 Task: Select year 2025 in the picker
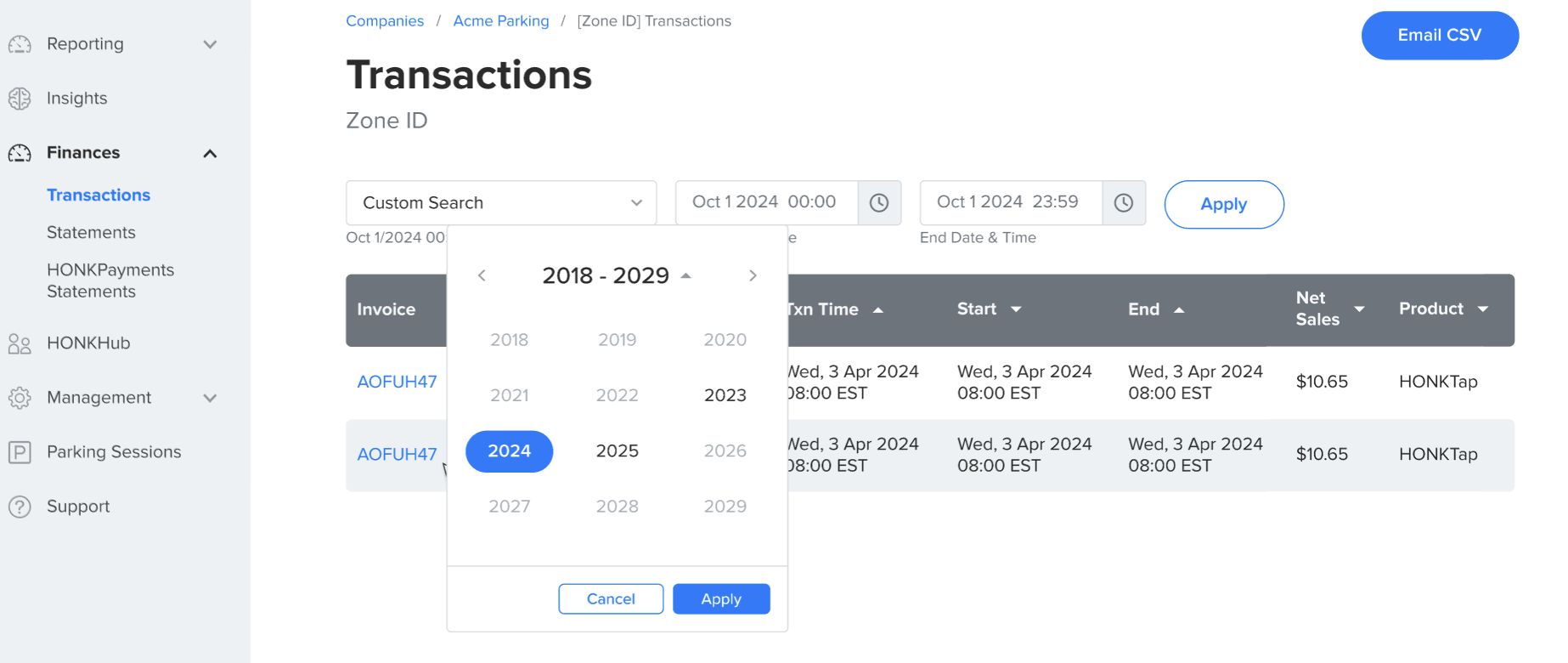tap(618, 451)
